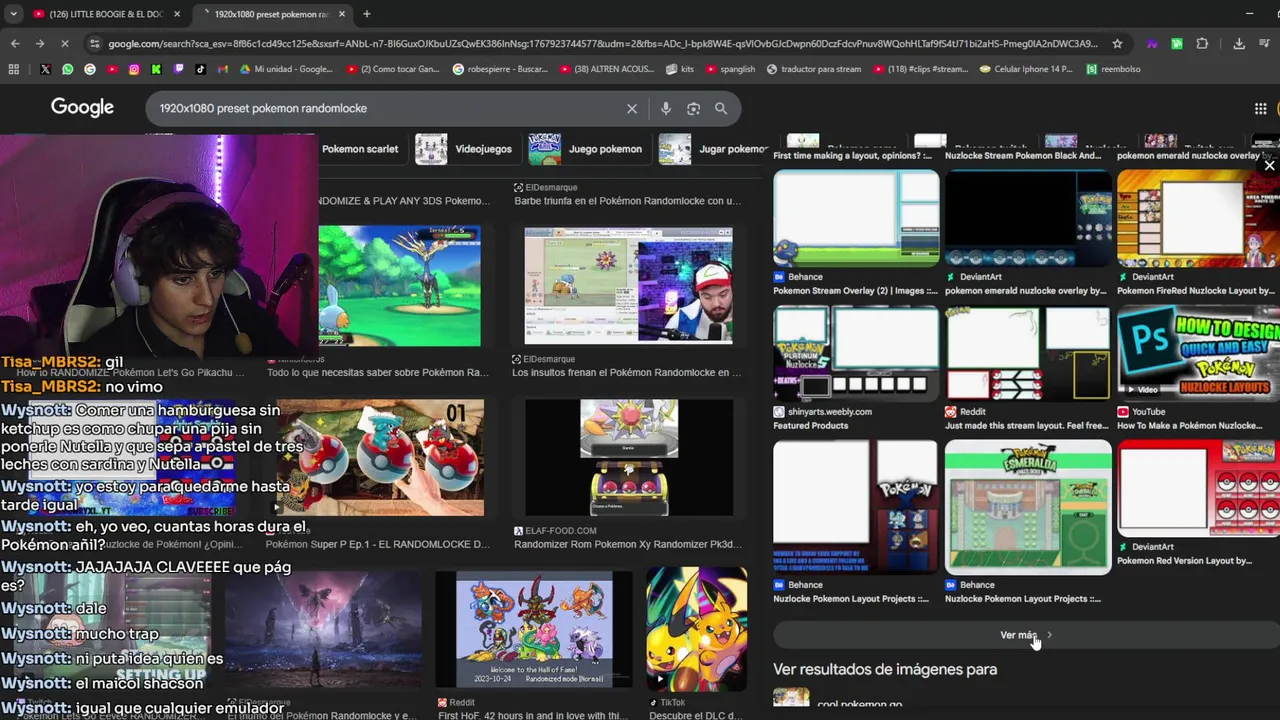This screenshot has width=1280, height=720.
Task: Open the reembolso bookmark
Action: [x=1112, y=69]
